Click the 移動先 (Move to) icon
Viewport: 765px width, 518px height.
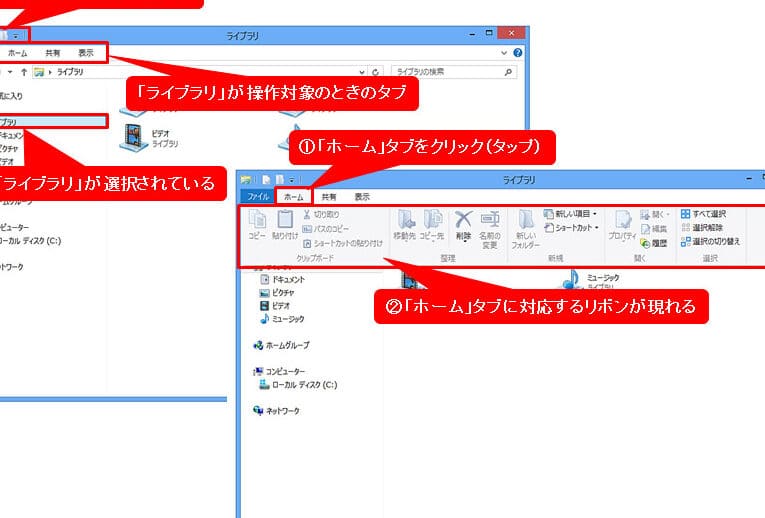click(405, 223)
